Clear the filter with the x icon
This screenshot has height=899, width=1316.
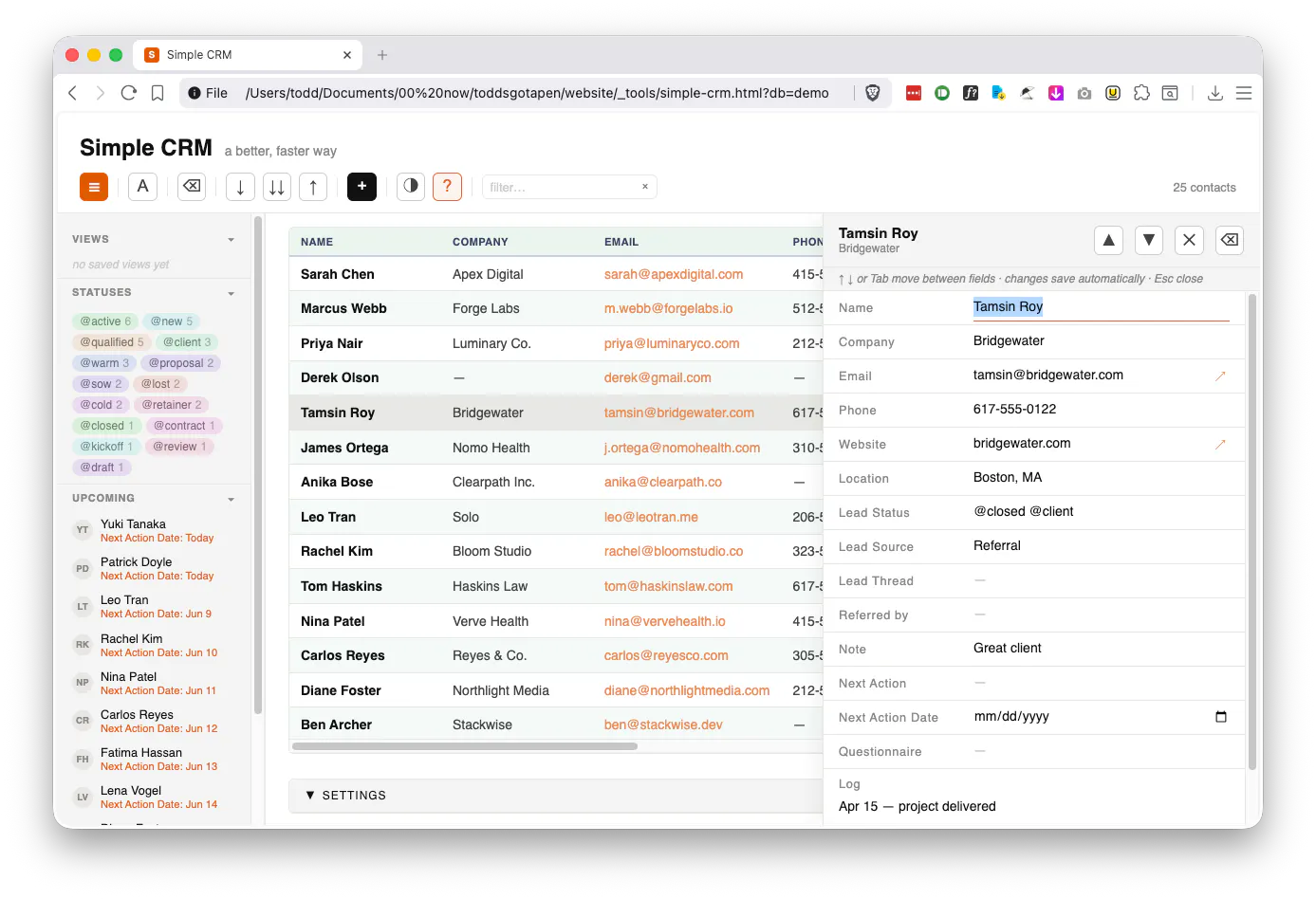[645, 187]
